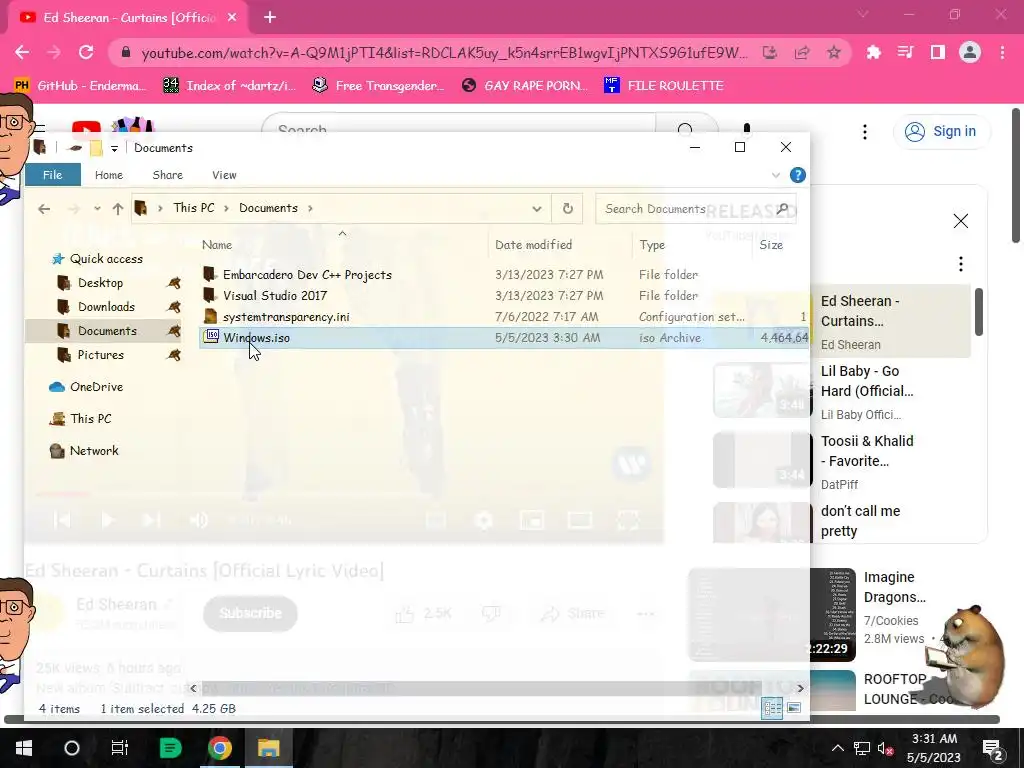
Task: Reload the YouTube page in Chrome
Action: [86, 52]
